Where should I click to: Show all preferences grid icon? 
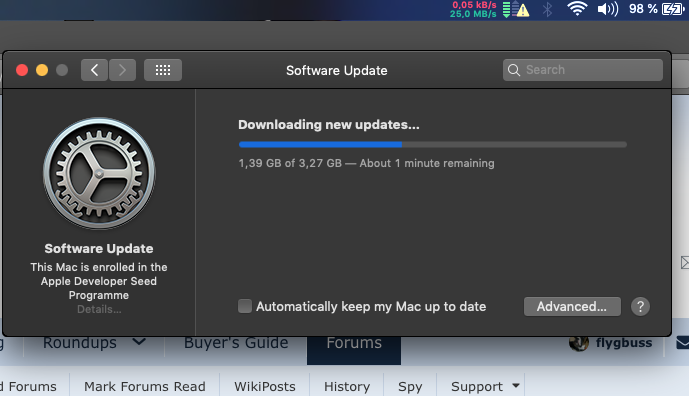(163, 70)
